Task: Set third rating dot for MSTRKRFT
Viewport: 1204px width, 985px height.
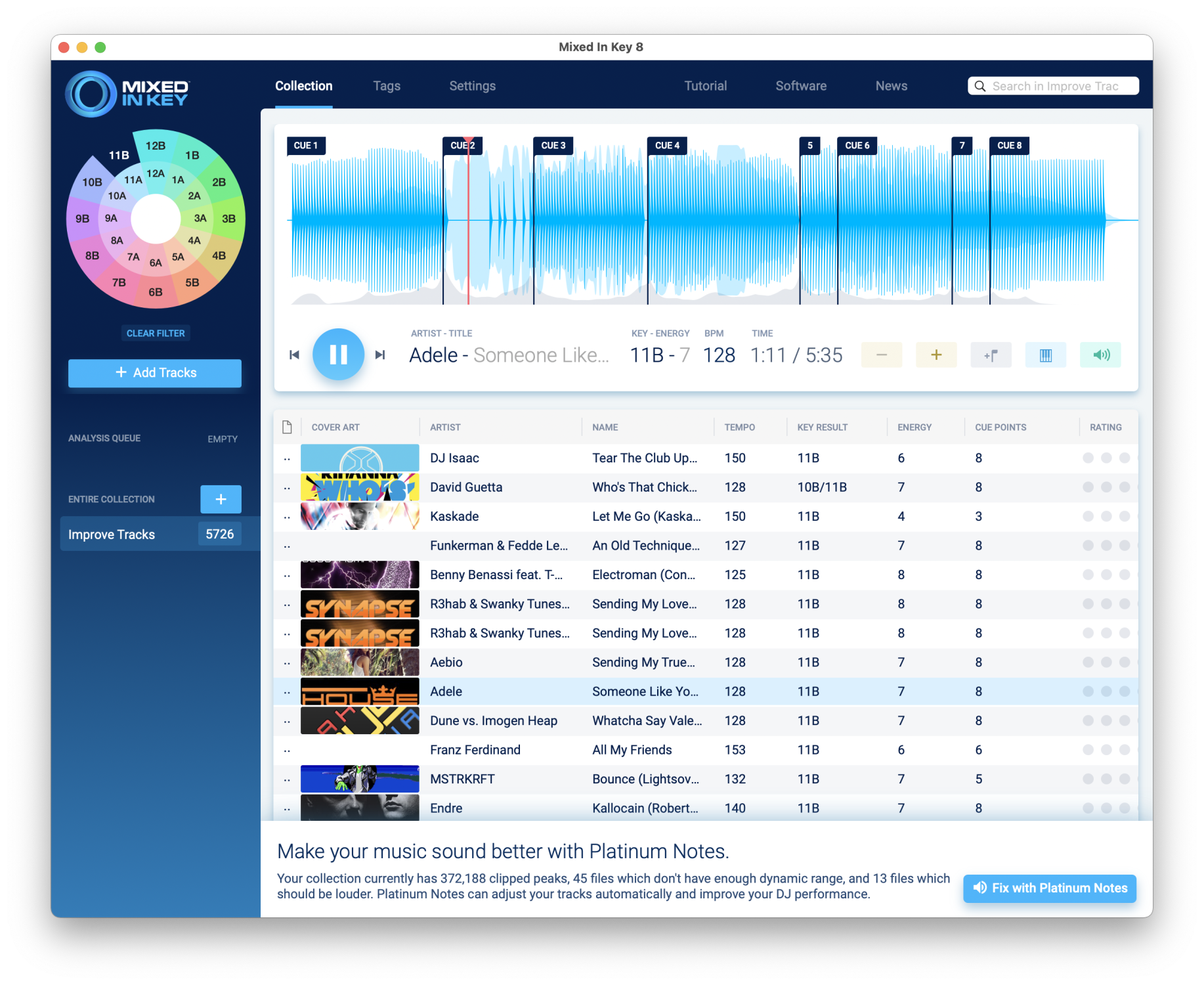Action: click(1125, 779)
